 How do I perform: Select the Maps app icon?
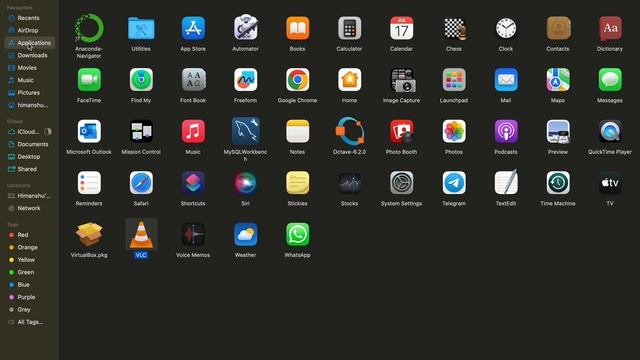tap(558, 80)
